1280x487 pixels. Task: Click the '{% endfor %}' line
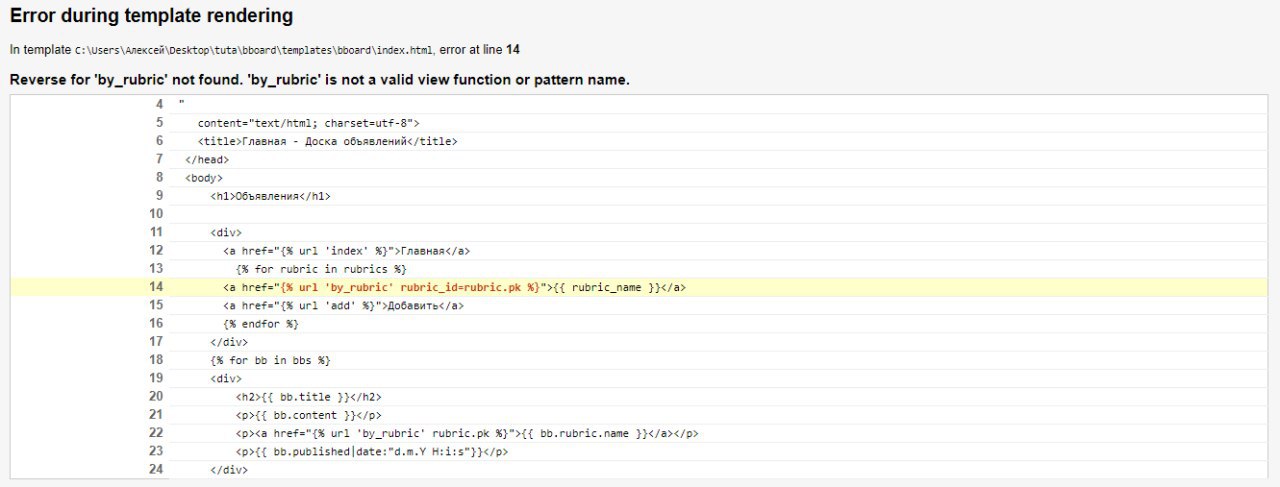coord(261,323)
